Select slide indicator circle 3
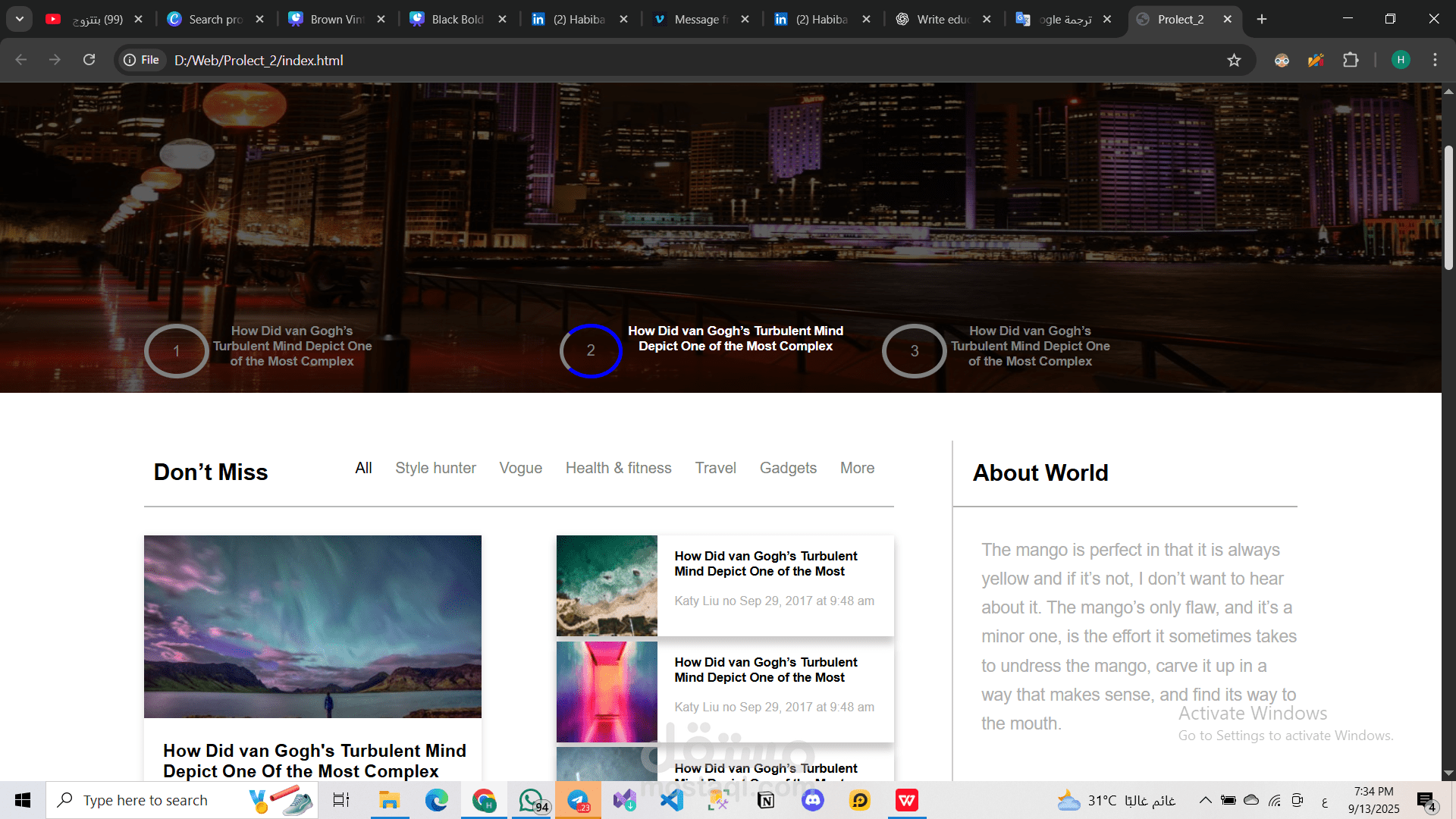This screenshot has width=1456, height=819. pyautogui.click(x=915, y=350)
